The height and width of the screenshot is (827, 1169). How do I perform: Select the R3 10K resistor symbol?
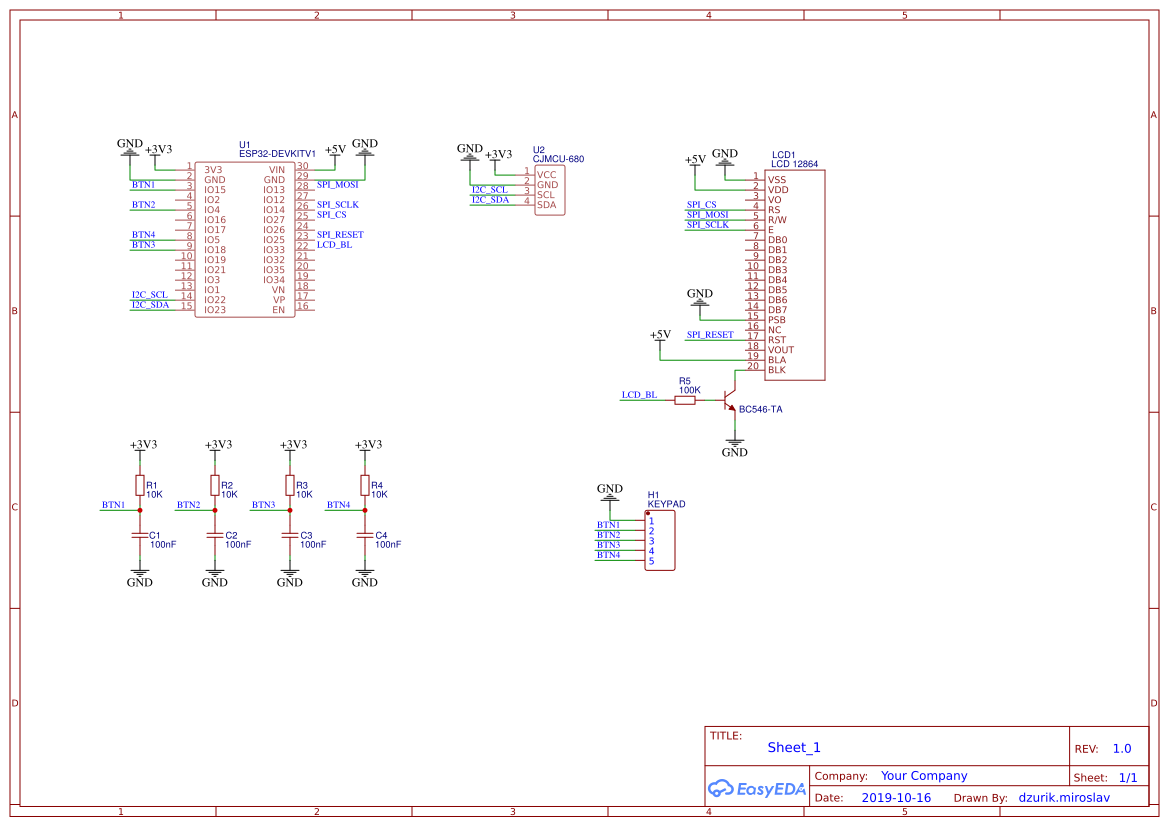click(x=290, y=484)
